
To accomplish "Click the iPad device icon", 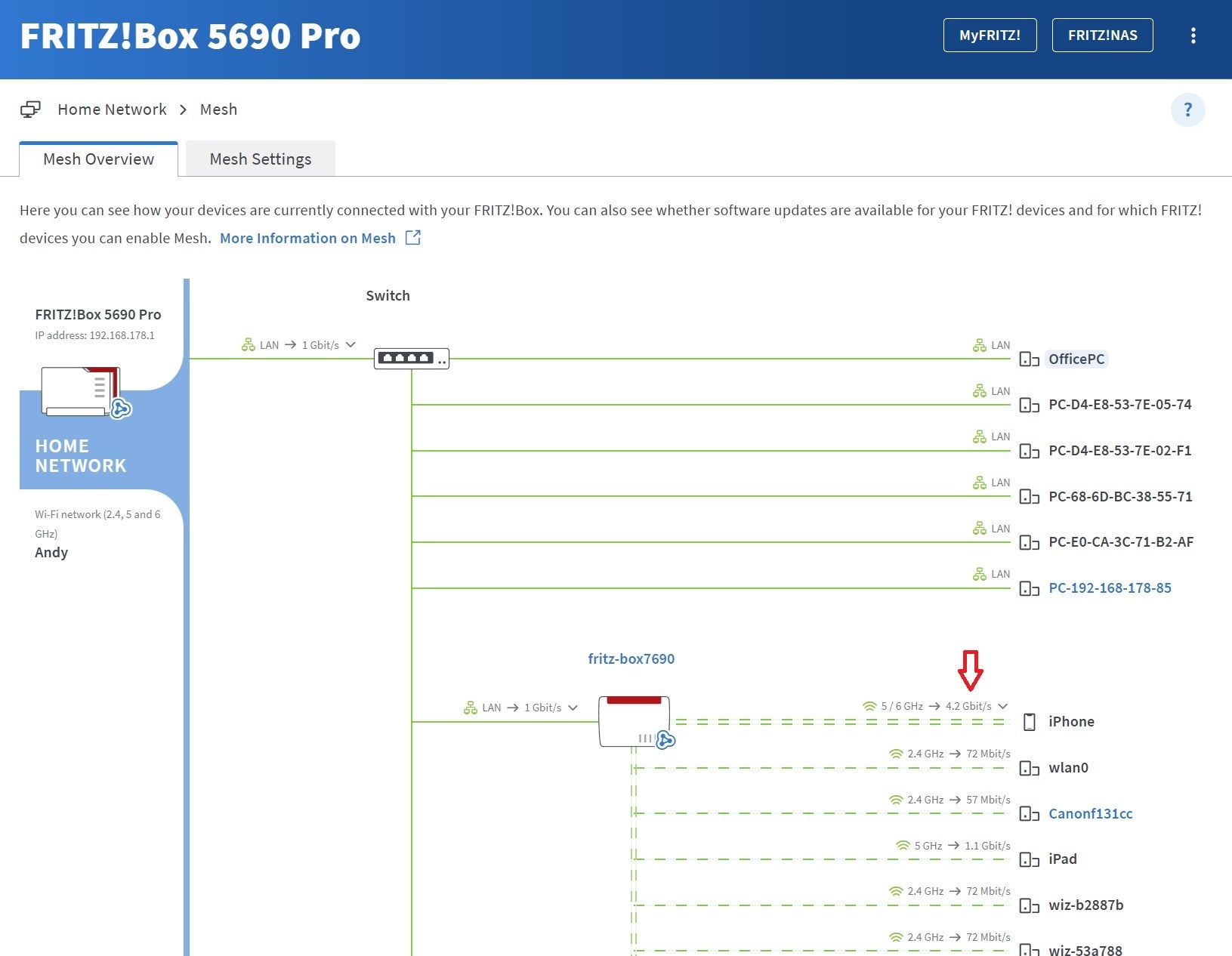I will [1030, 860].
